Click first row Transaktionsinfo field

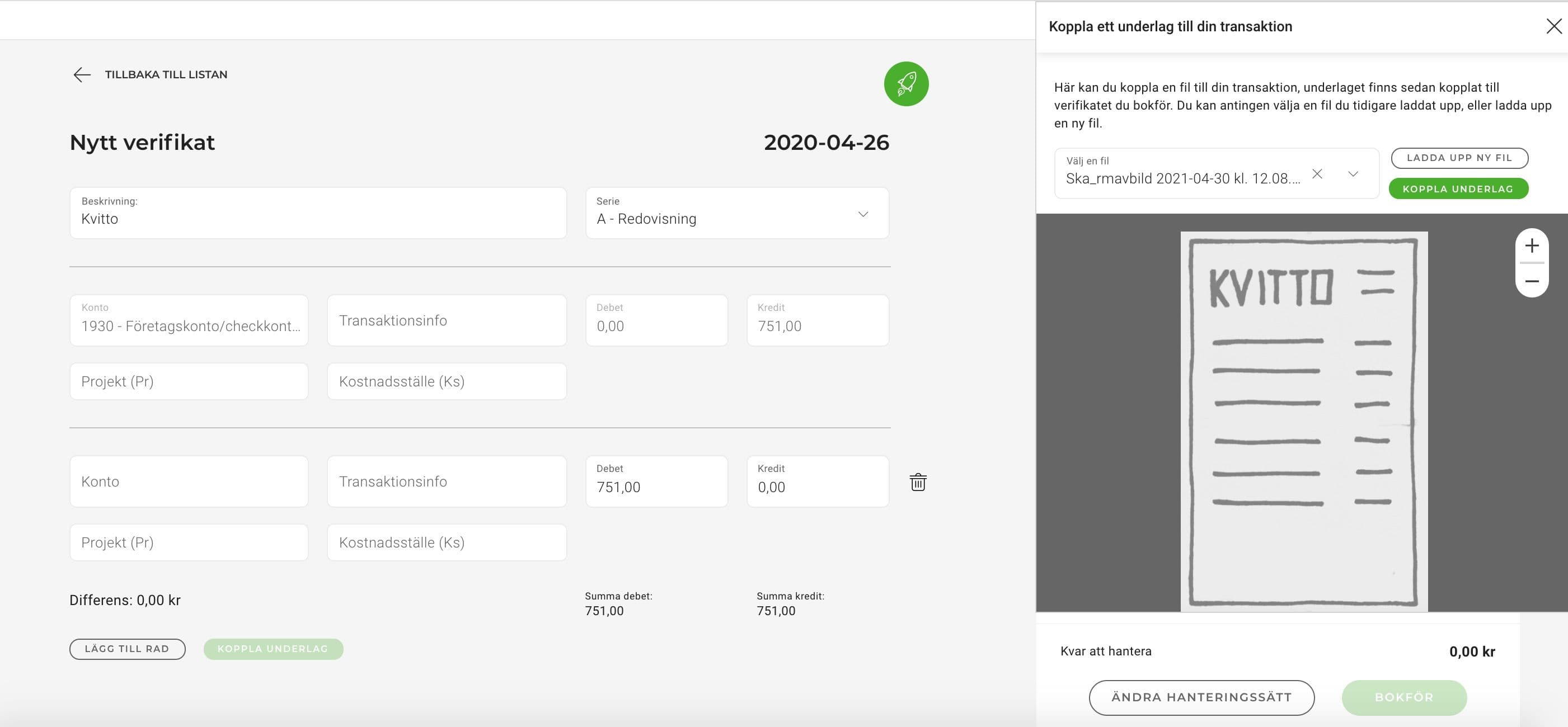447,320
